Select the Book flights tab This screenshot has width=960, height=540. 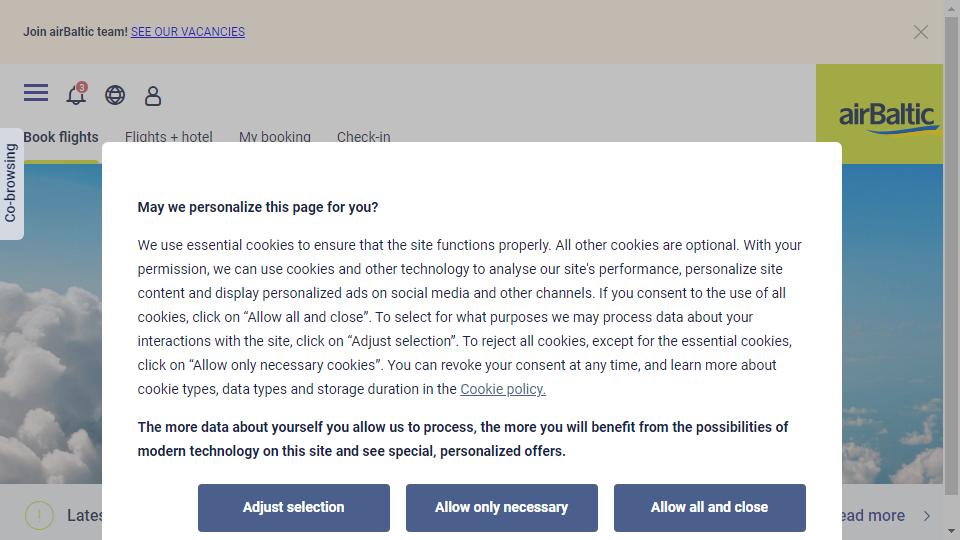pyautogui.click(x=61, y=137)
